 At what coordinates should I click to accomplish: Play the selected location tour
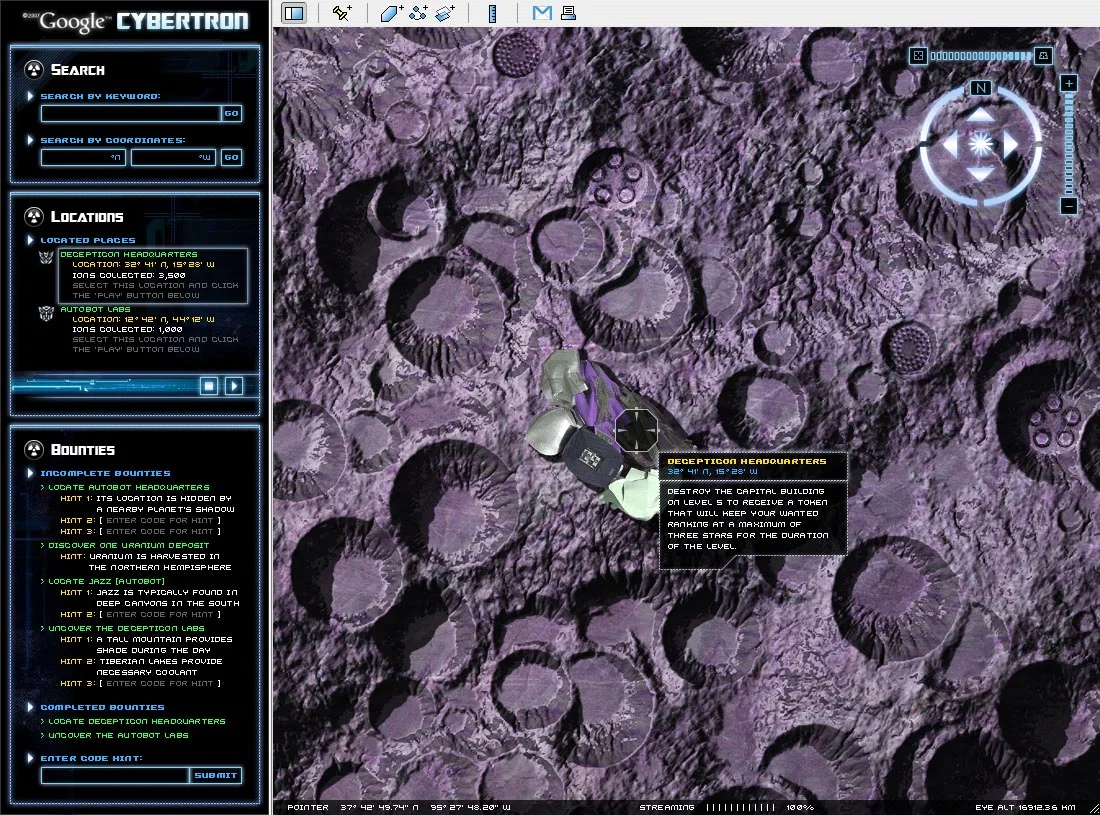click(x=234, y=386)
